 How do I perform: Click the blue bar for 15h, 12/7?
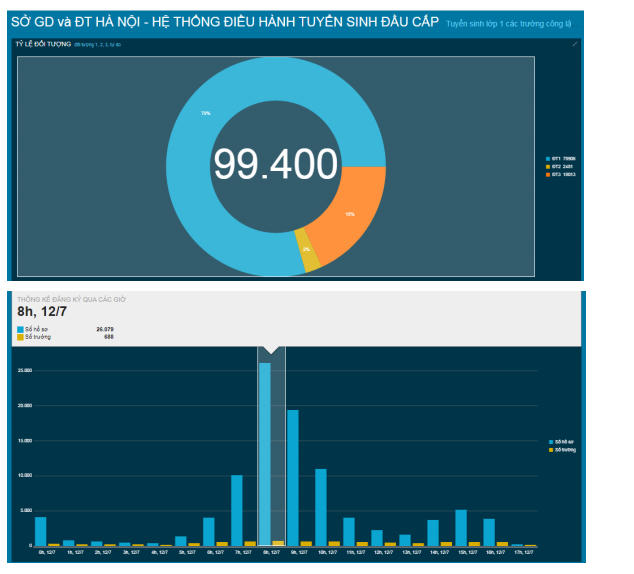click(x=461, y=527)
